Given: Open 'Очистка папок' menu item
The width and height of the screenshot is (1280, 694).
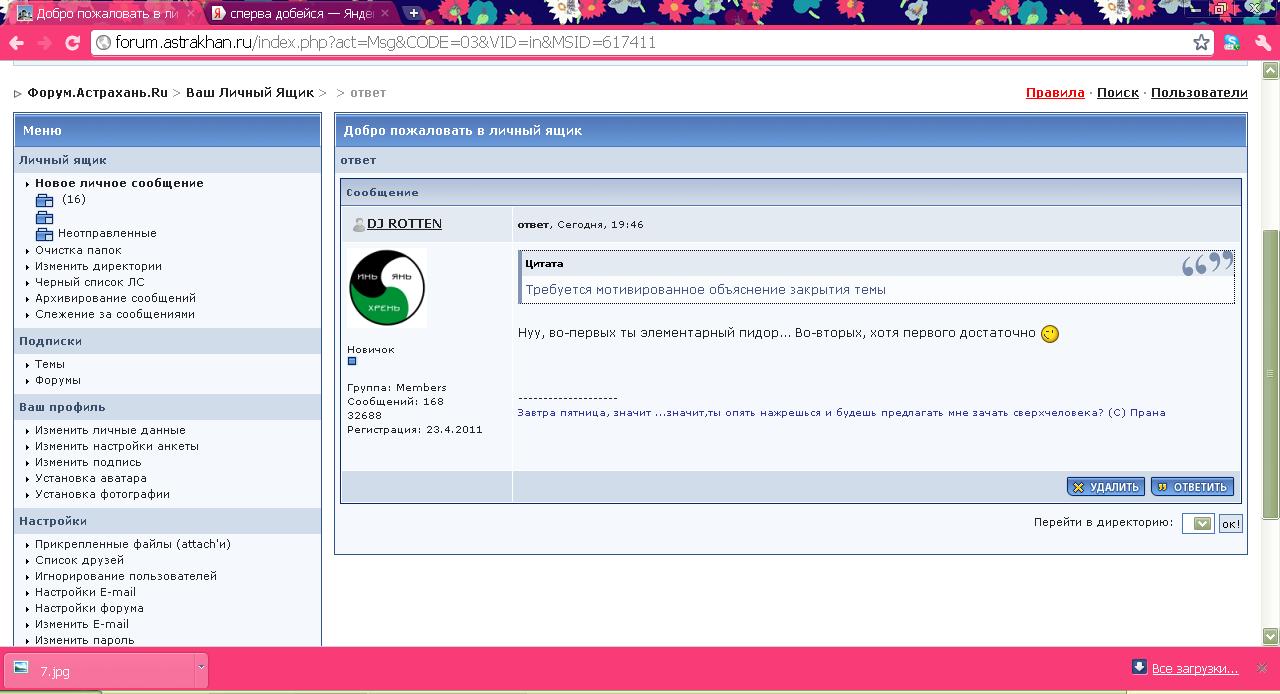Looking at the screenshot, I should pos(78,250).
